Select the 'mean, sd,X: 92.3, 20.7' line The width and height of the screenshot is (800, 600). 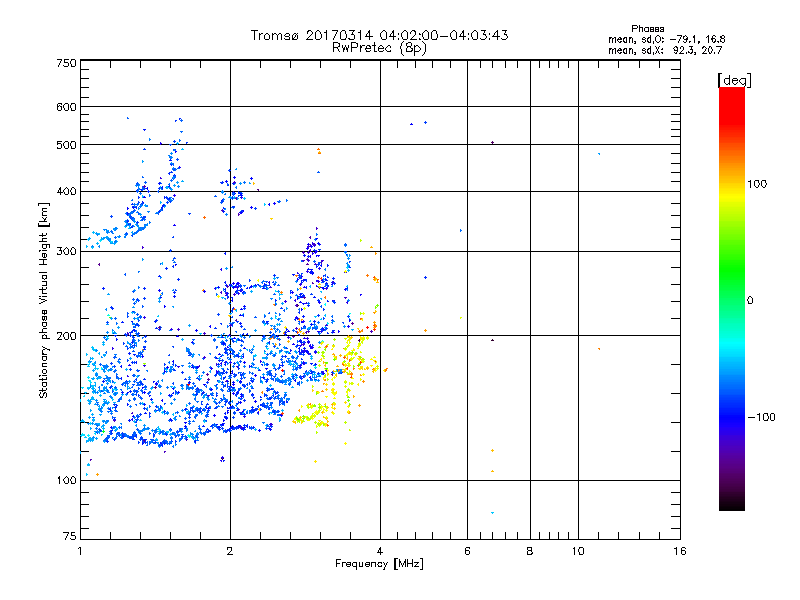pyautogui.click(x=665, y=50)
